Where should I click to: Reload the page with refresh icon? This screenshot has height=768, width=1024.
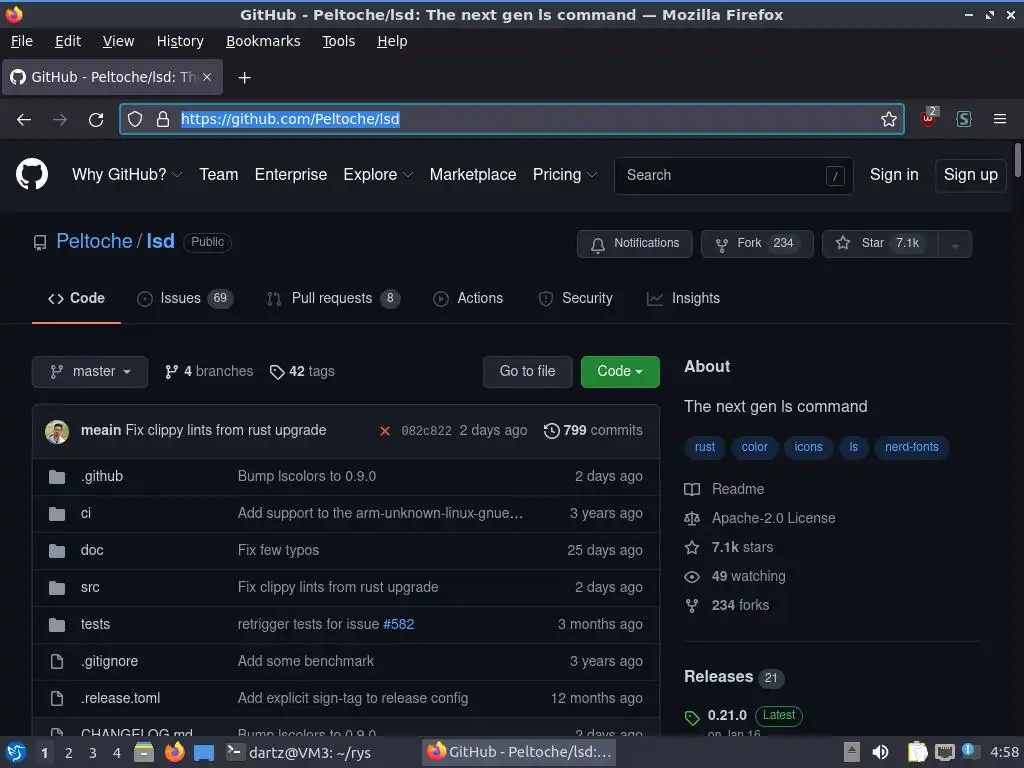pyautogui.click(x=96, y=120)
